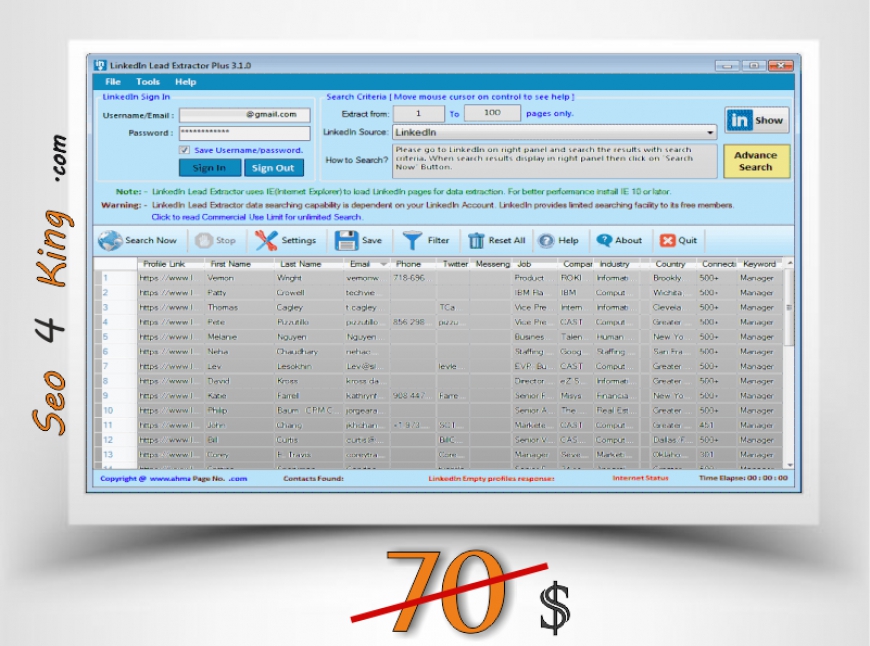870x646 pixels.
Task: Click Connections value 451 in row 11
Action: coord(707,425)
